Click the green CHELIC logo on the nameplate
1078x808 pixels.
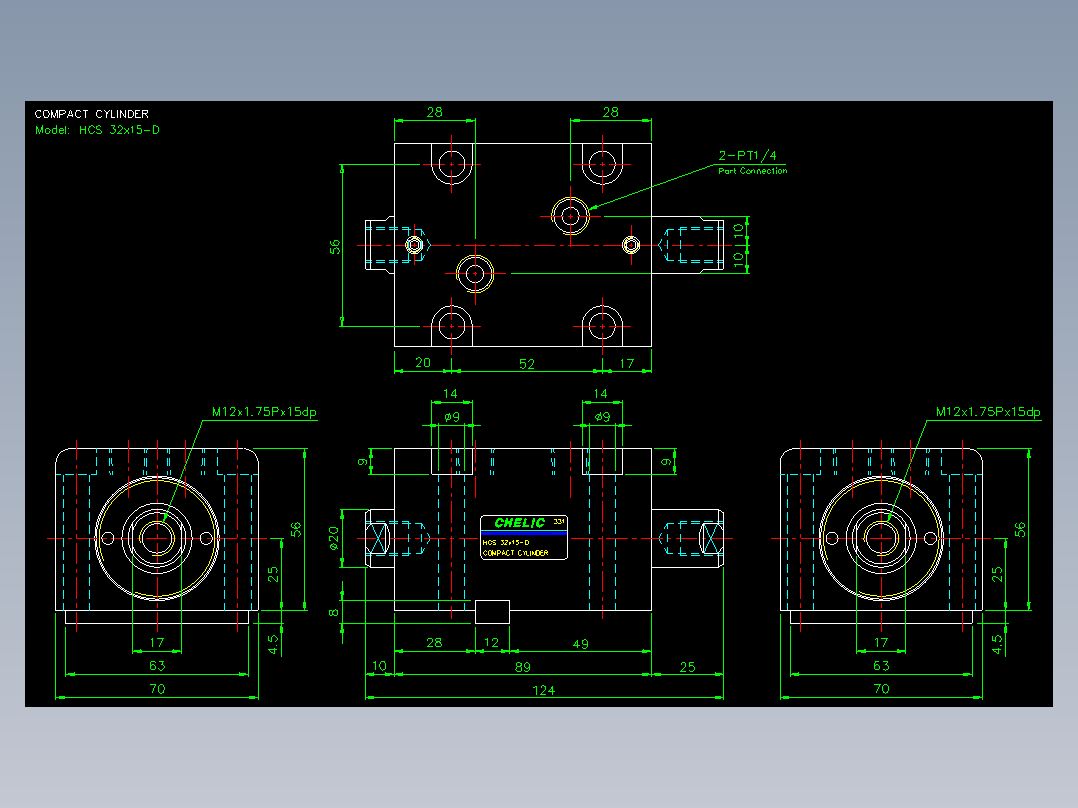(x=520, y=523)
